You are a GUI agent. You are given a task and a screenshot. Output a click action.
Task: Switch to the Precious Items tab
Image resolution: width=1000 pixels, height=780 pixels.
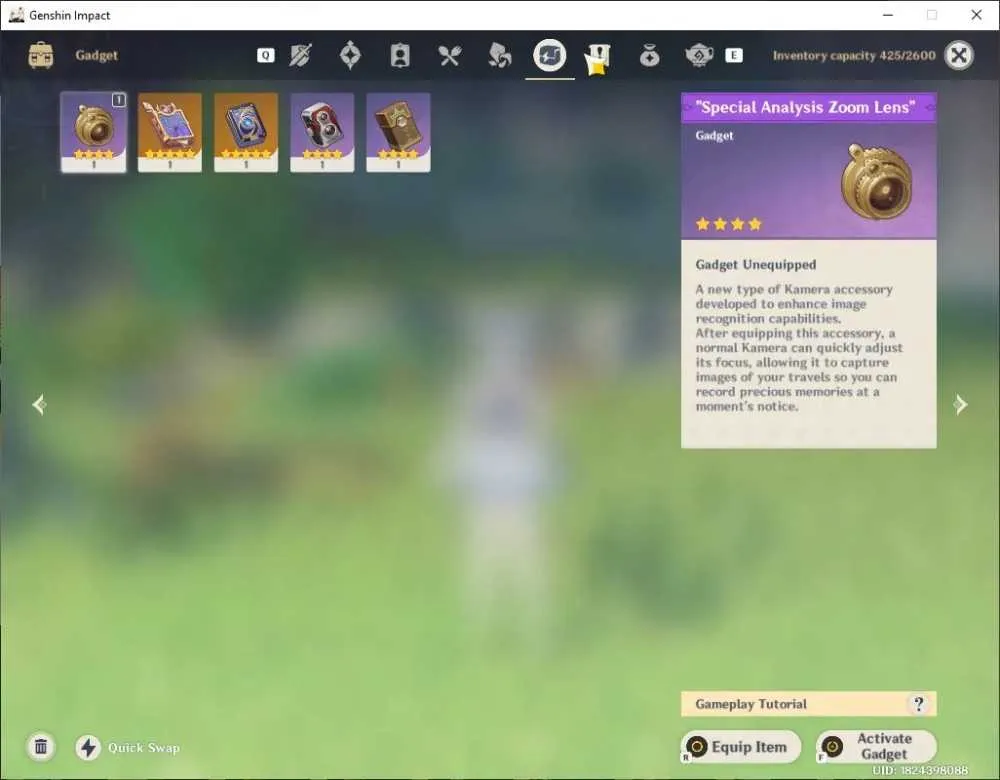pos(649,56)
